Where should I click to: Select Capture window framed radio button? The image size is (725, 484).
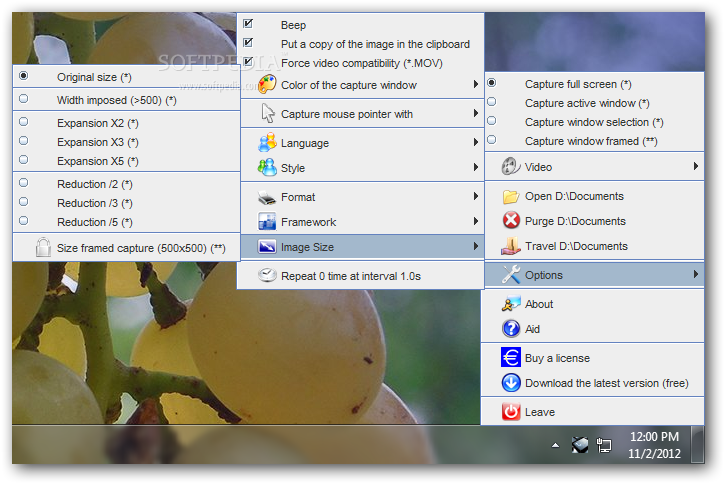coord(492,140)
